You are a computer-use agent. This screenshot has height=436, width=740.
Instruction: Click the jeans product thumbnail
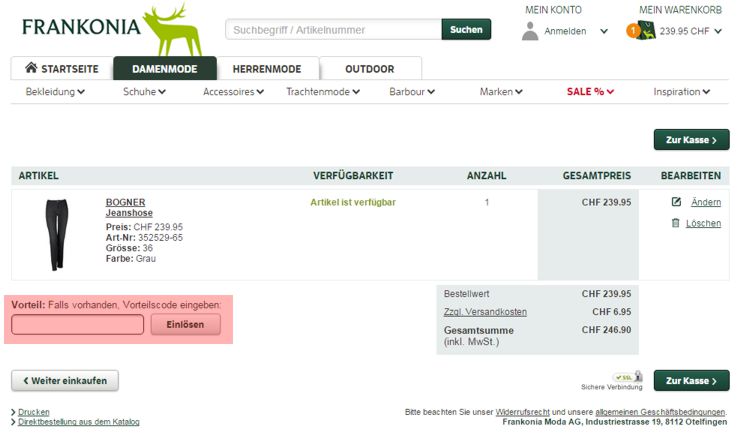(x=57, y=234)
